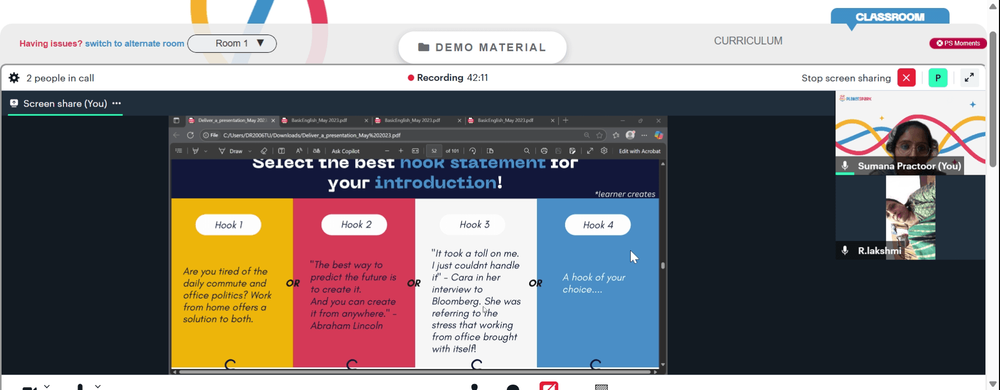
Task: Open a new browser tab with plus
Action: tap(565, 120)
